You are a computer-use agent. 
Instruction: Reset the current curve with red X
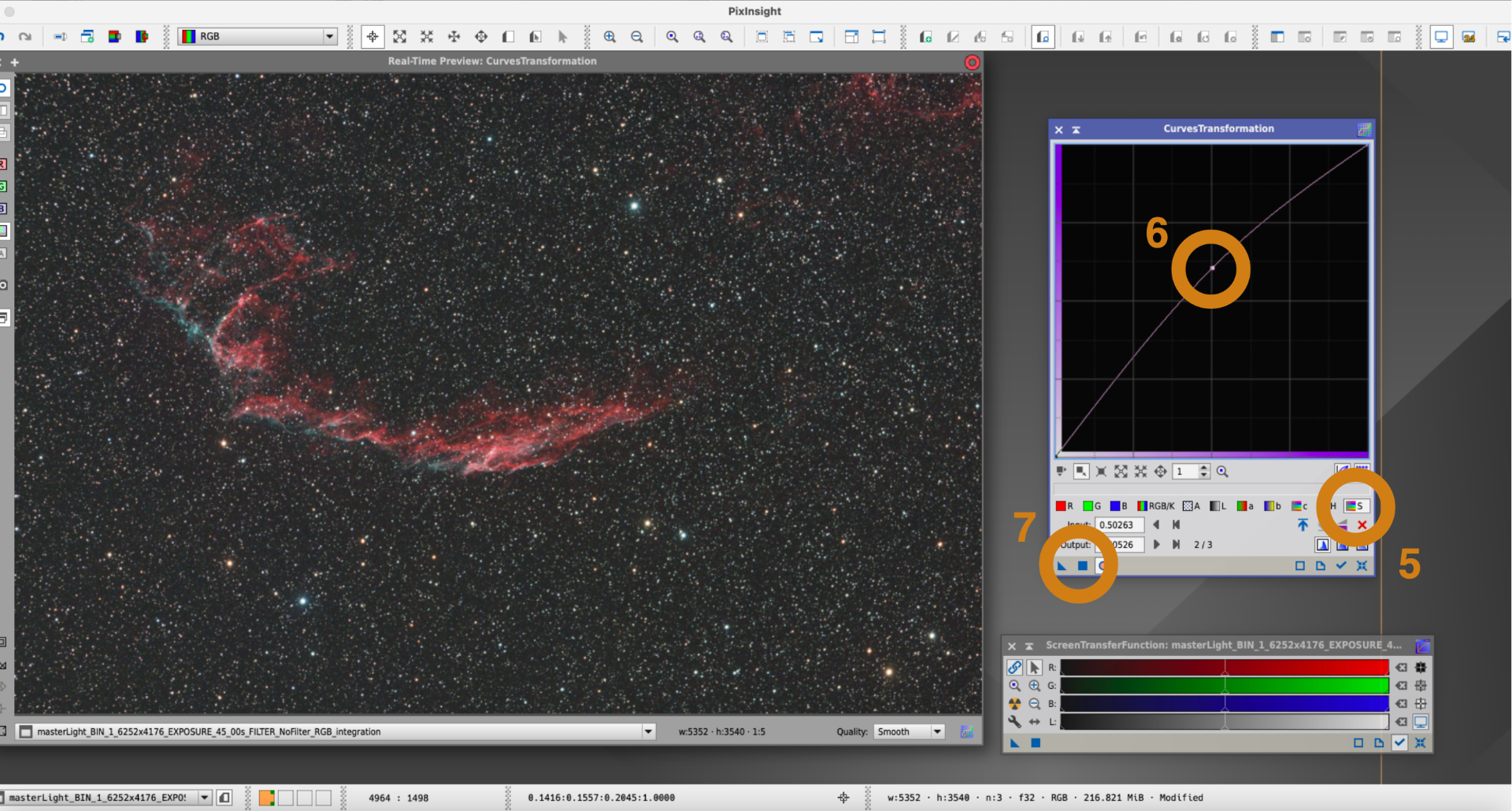coord(1362,525)
